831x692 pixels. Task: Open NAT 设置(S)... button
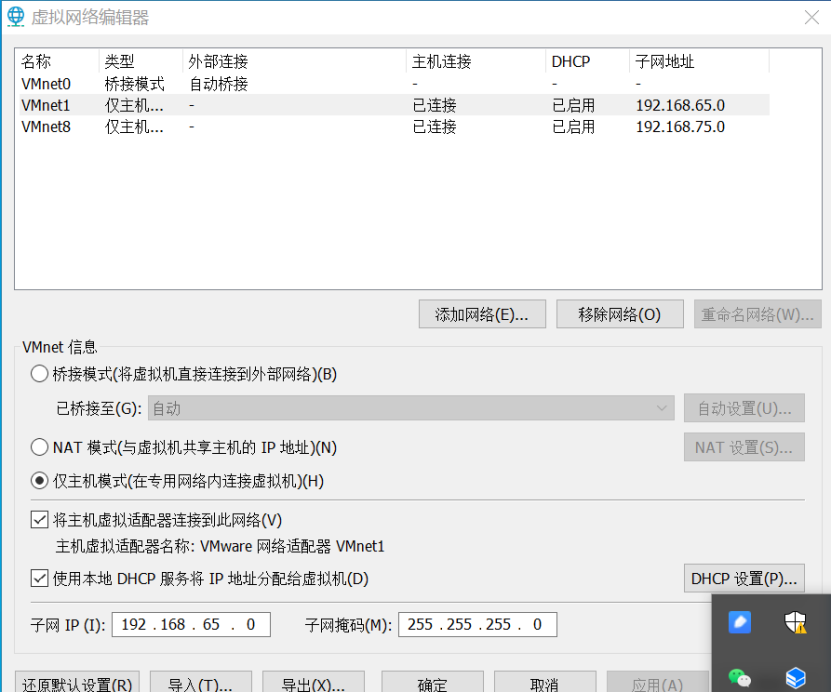pyautogui.click(x=744, y=447)
